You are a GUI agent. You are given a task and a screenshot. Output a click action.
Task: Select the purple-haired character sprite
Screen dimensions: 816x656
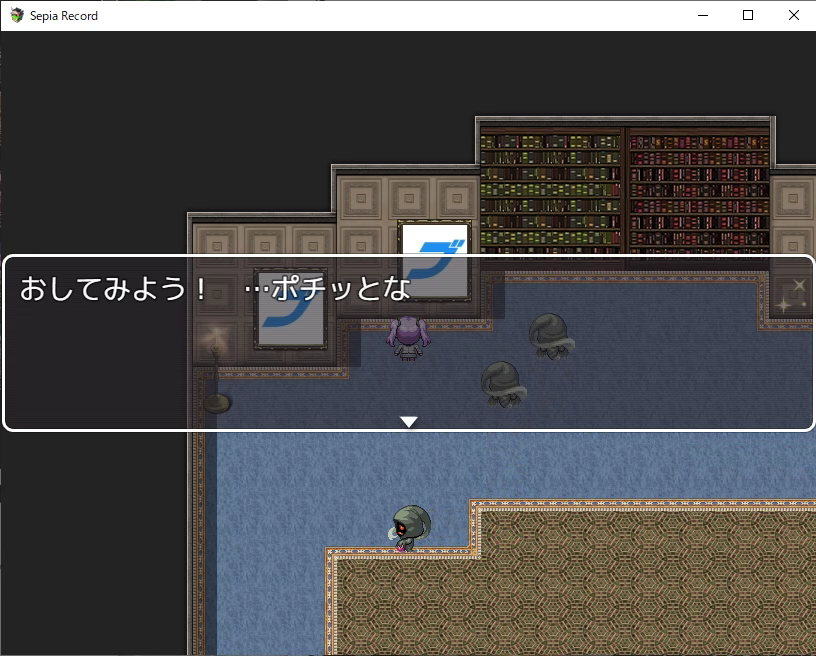407,337
